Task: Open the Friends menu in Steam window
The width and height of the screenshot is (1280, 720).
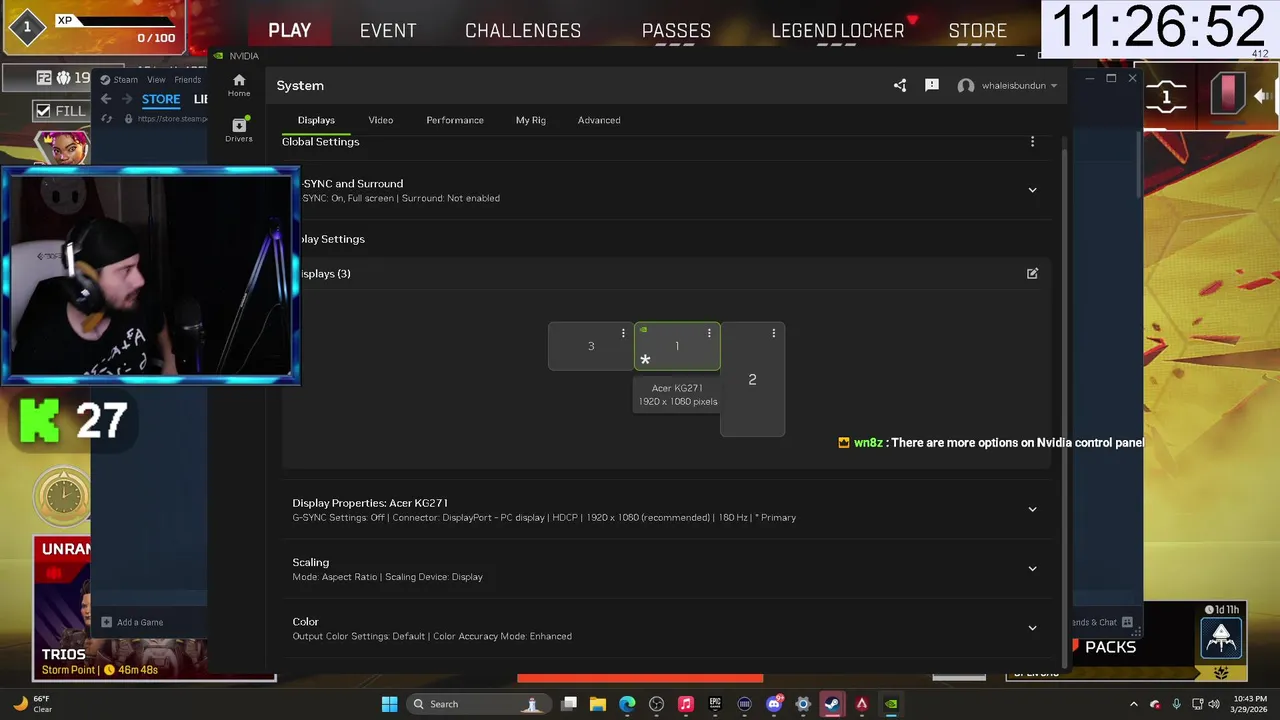Action: 188,80
